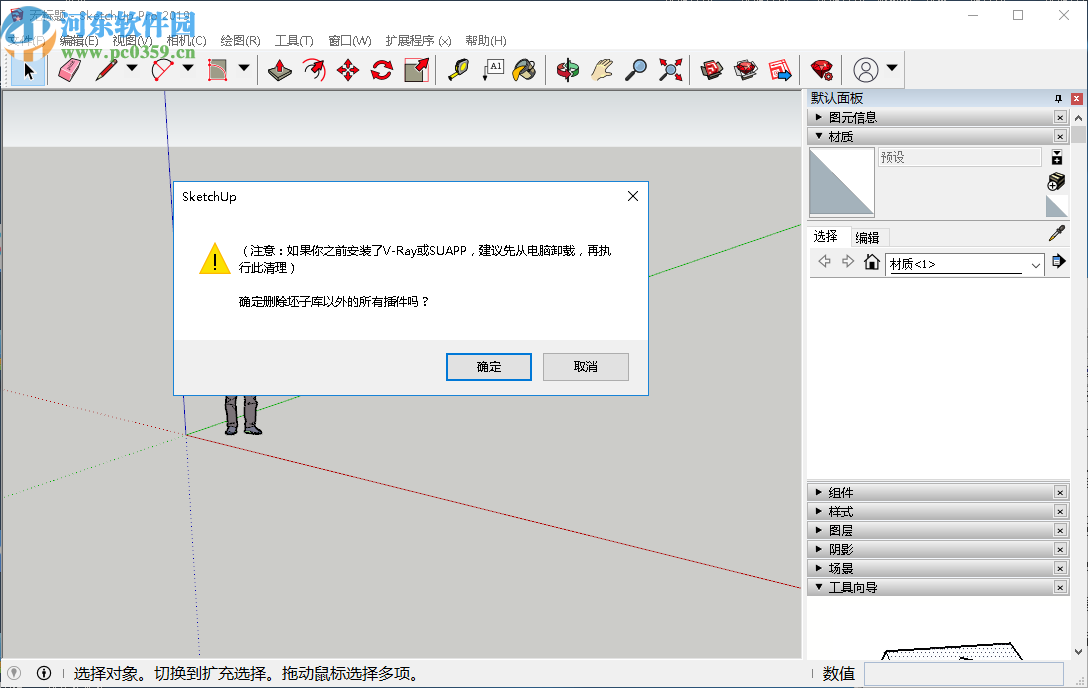This screenshot has width=1088, height=688.
Task: Go back in materials browser
Action: [x=824, y=261]
